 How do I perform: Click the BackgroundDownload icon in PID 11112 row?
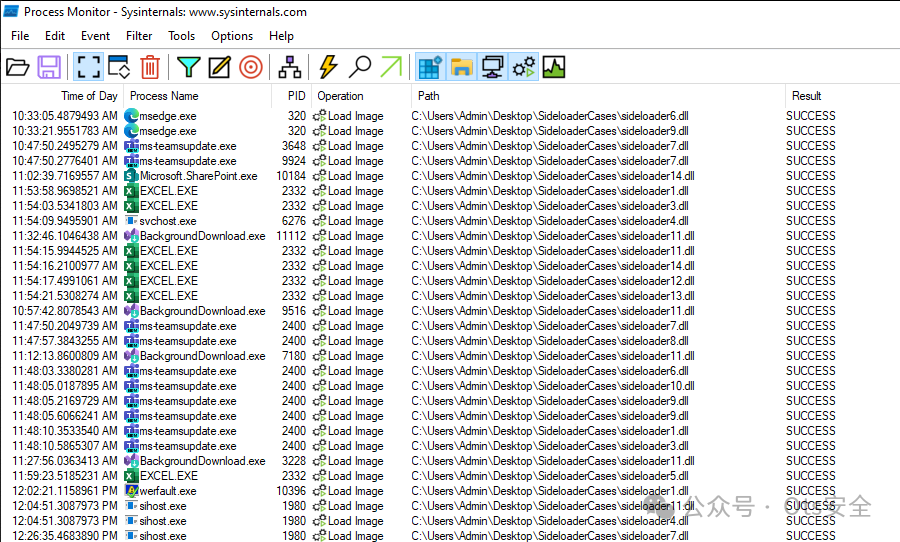(131, 235)
